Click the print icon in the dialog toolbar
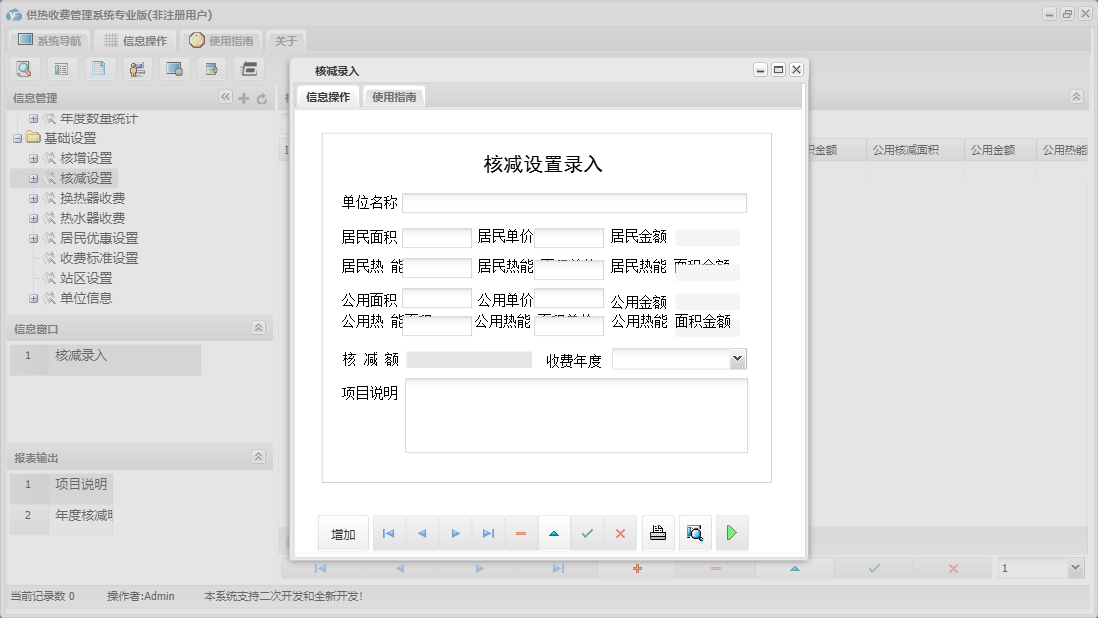Viewport: 1098px width, 618px height. click(658, 533)
